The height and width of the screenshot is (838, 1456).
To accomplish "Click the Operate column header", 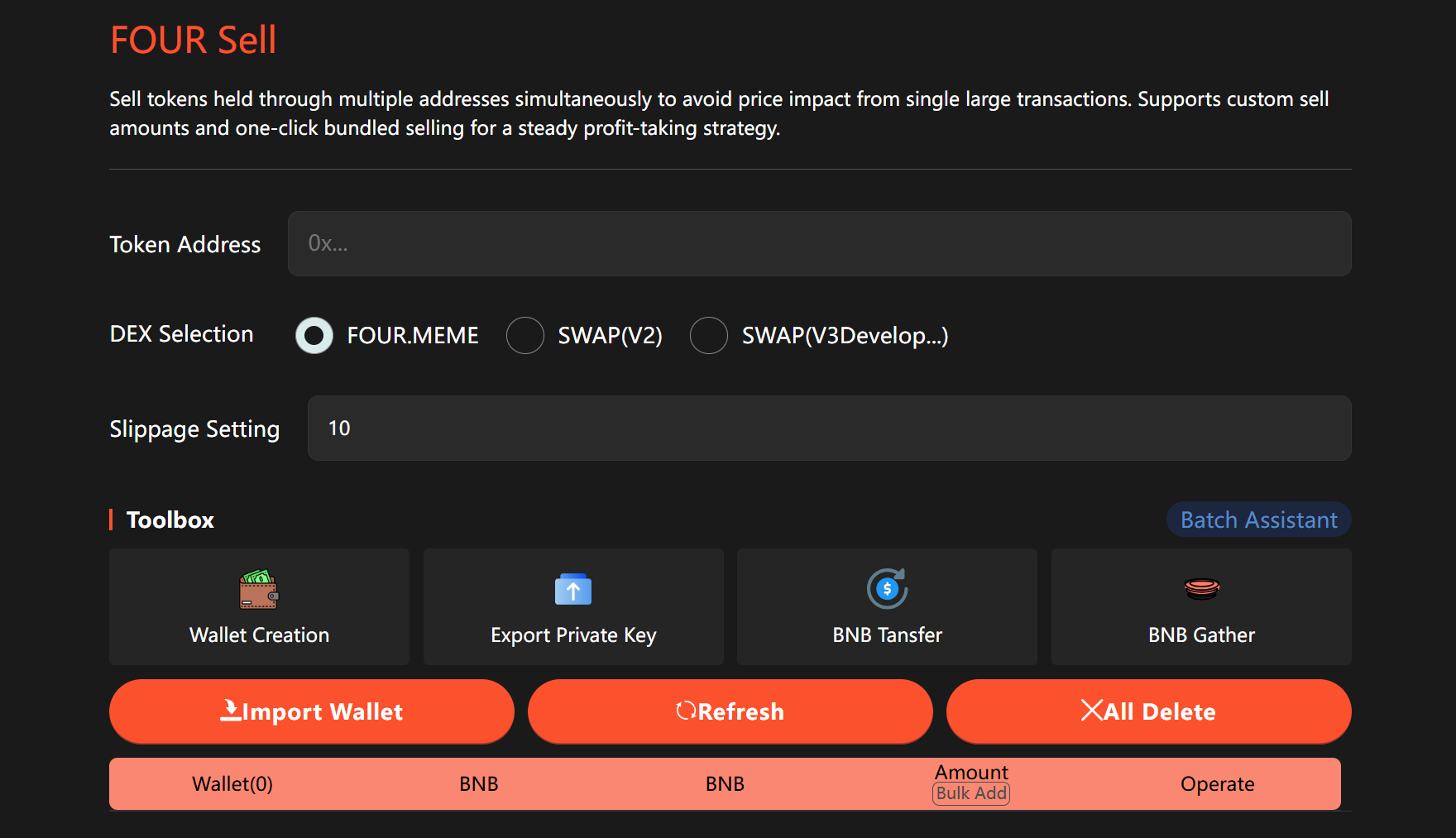I will pyautogui.click(x=1217, y=784).
